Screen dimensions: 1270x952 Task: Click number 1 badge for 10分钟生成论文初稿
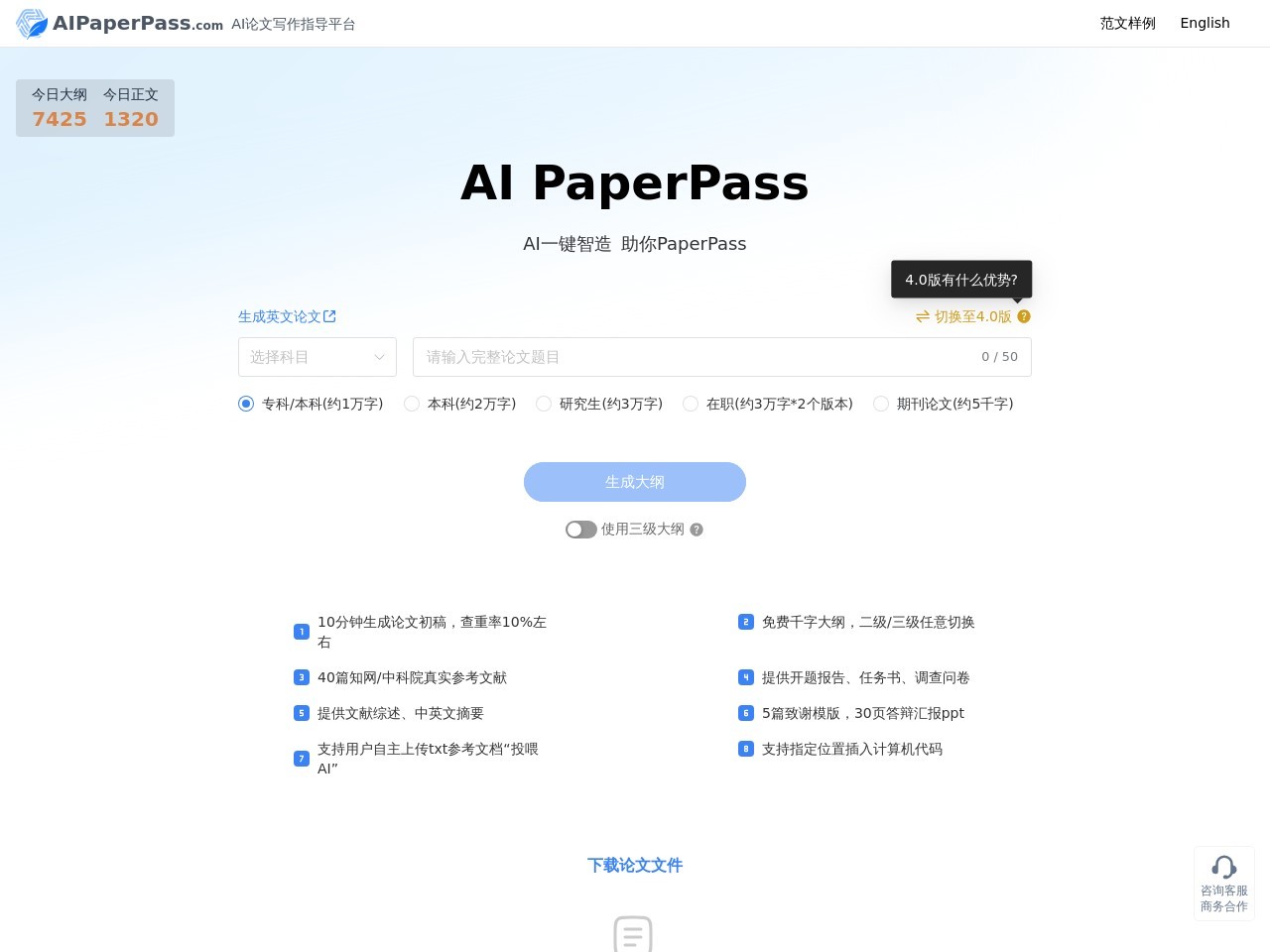tap(302, 632)
